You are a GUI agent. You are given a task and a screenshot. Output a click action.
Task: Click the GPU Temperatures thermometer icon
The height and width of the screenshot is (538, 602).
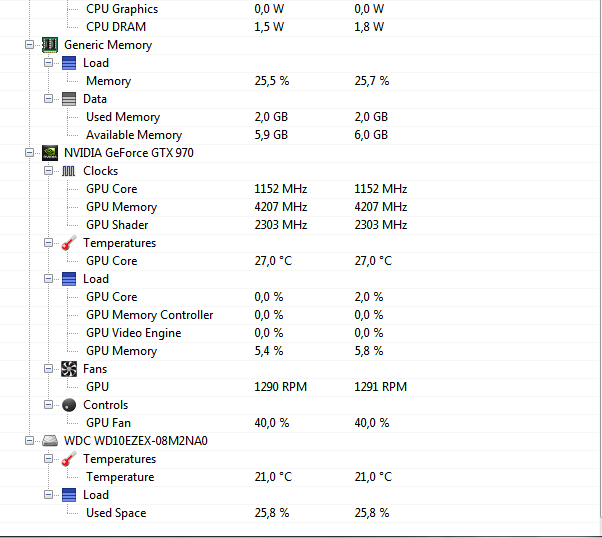coord(68,243)
